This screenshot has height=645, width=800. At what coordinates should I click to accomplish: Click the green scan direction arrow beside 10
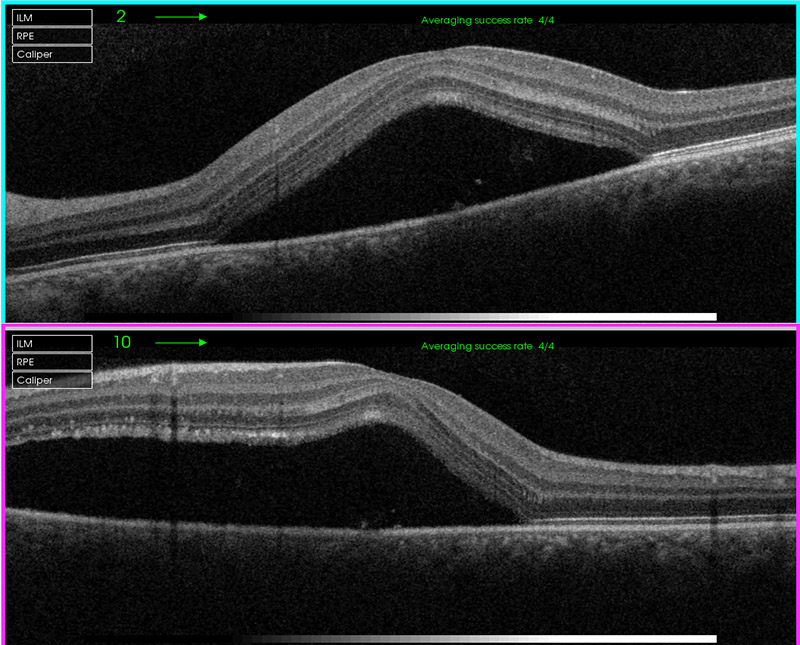point(181,342)
